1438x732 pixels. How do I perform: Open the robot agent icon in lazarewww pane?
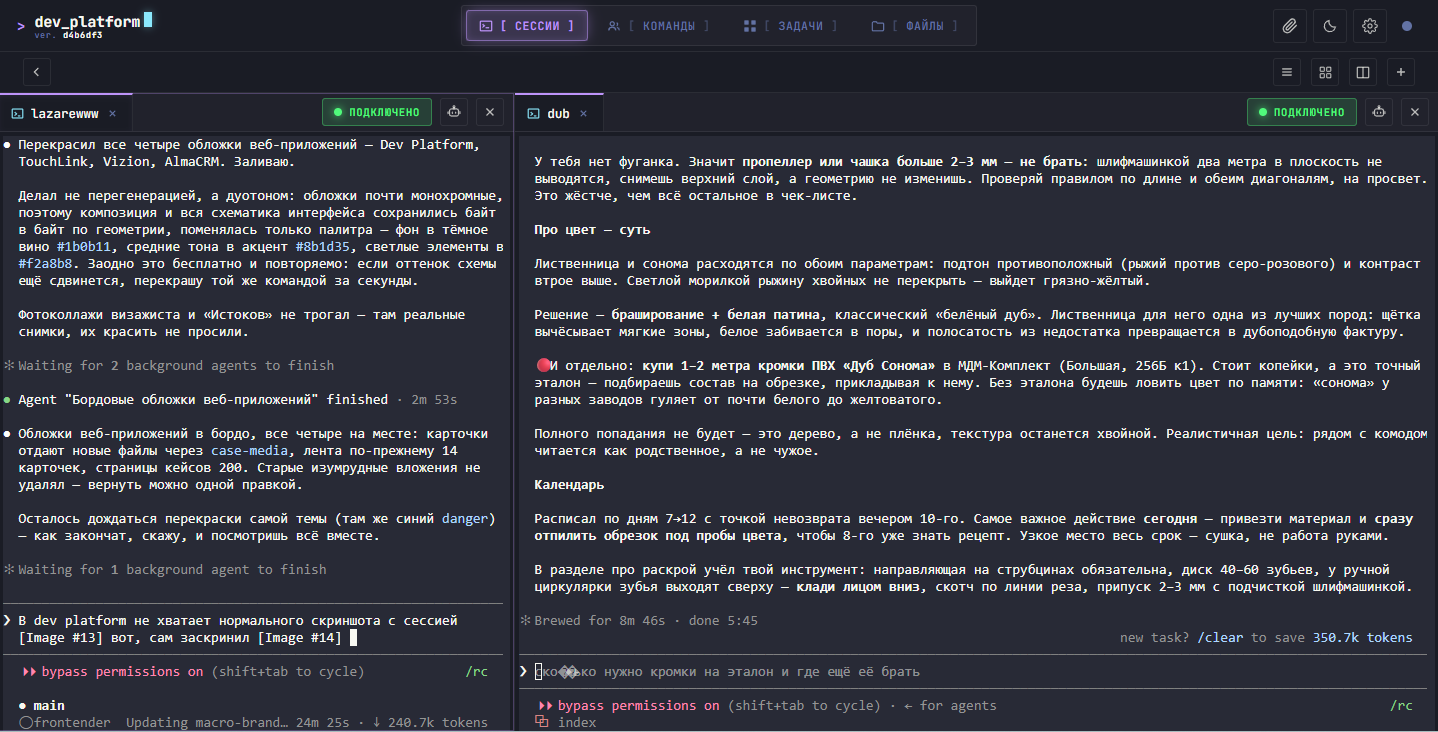[454, 112]
